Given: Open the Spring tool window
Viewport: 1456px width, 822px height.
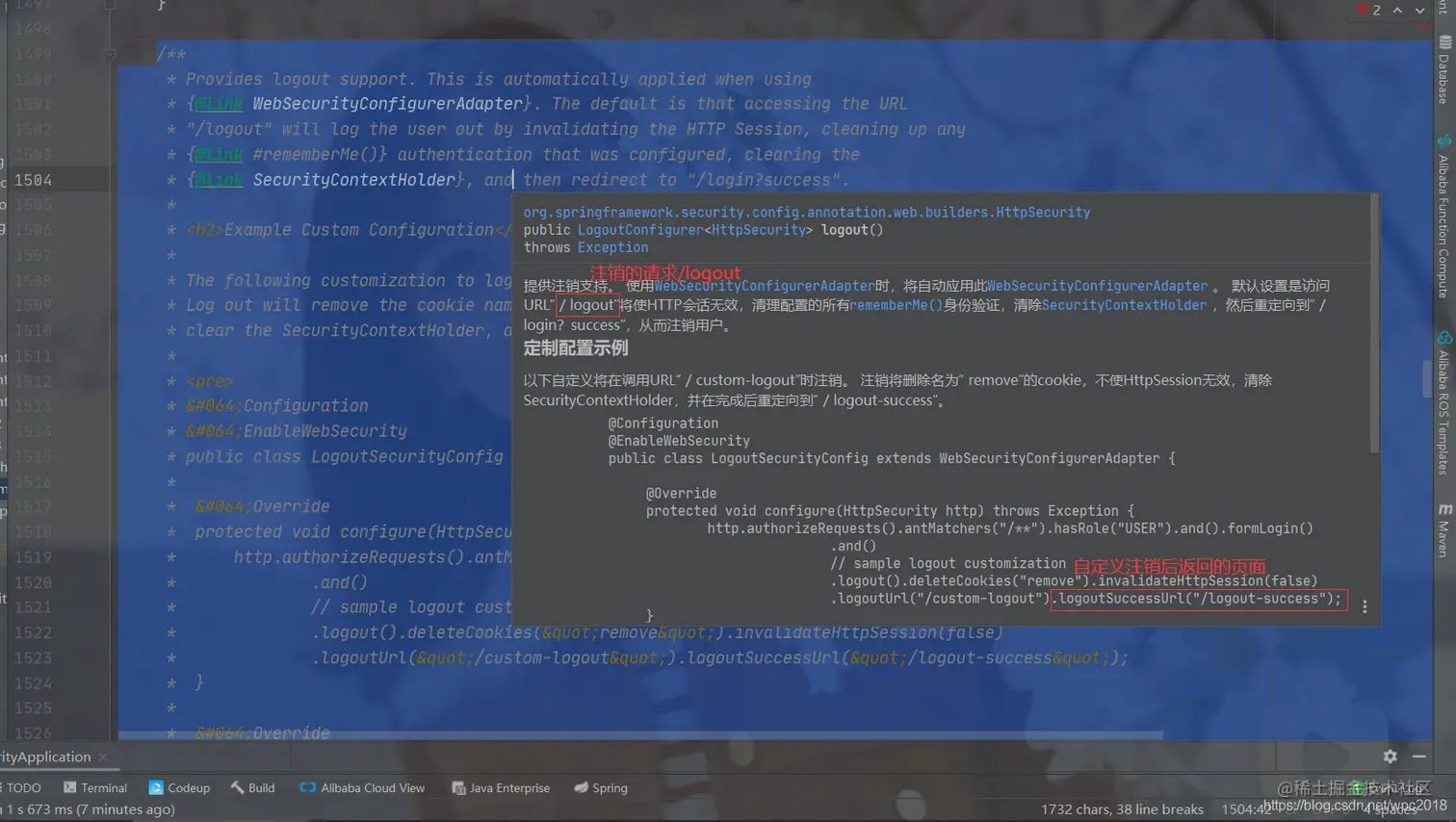Looking at the screenshot, I should [x=601, y=787].
